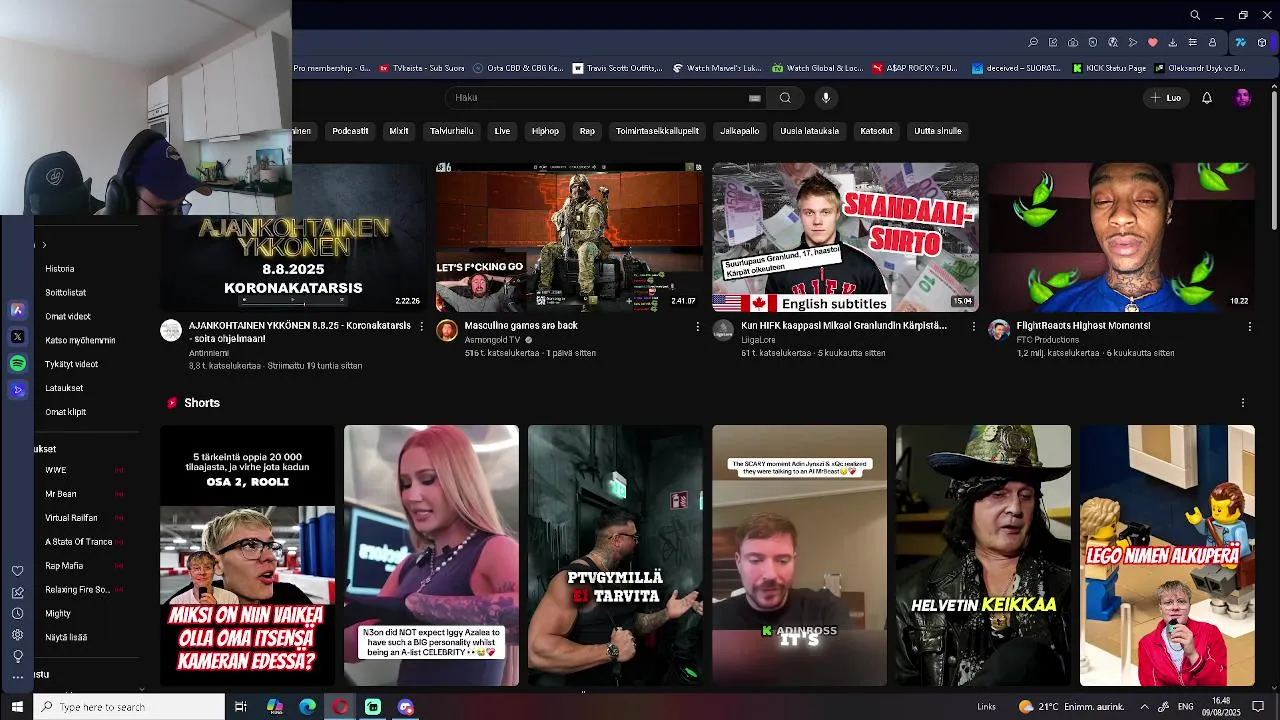The width and height of the screenshot is (1280, 720).
Task: Open History clock in Opera sidebar
Action: 17,613
